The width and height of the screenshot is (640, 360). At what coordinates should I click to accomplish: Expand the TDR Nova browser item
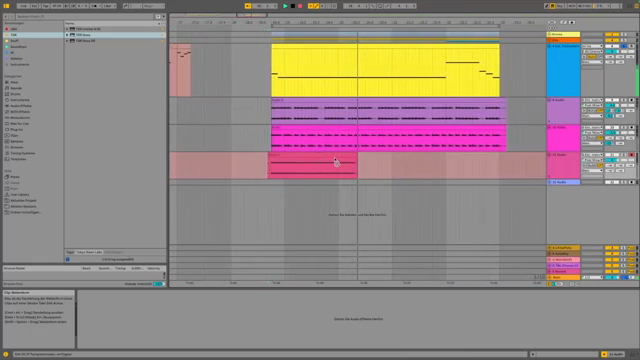point(67,35)
